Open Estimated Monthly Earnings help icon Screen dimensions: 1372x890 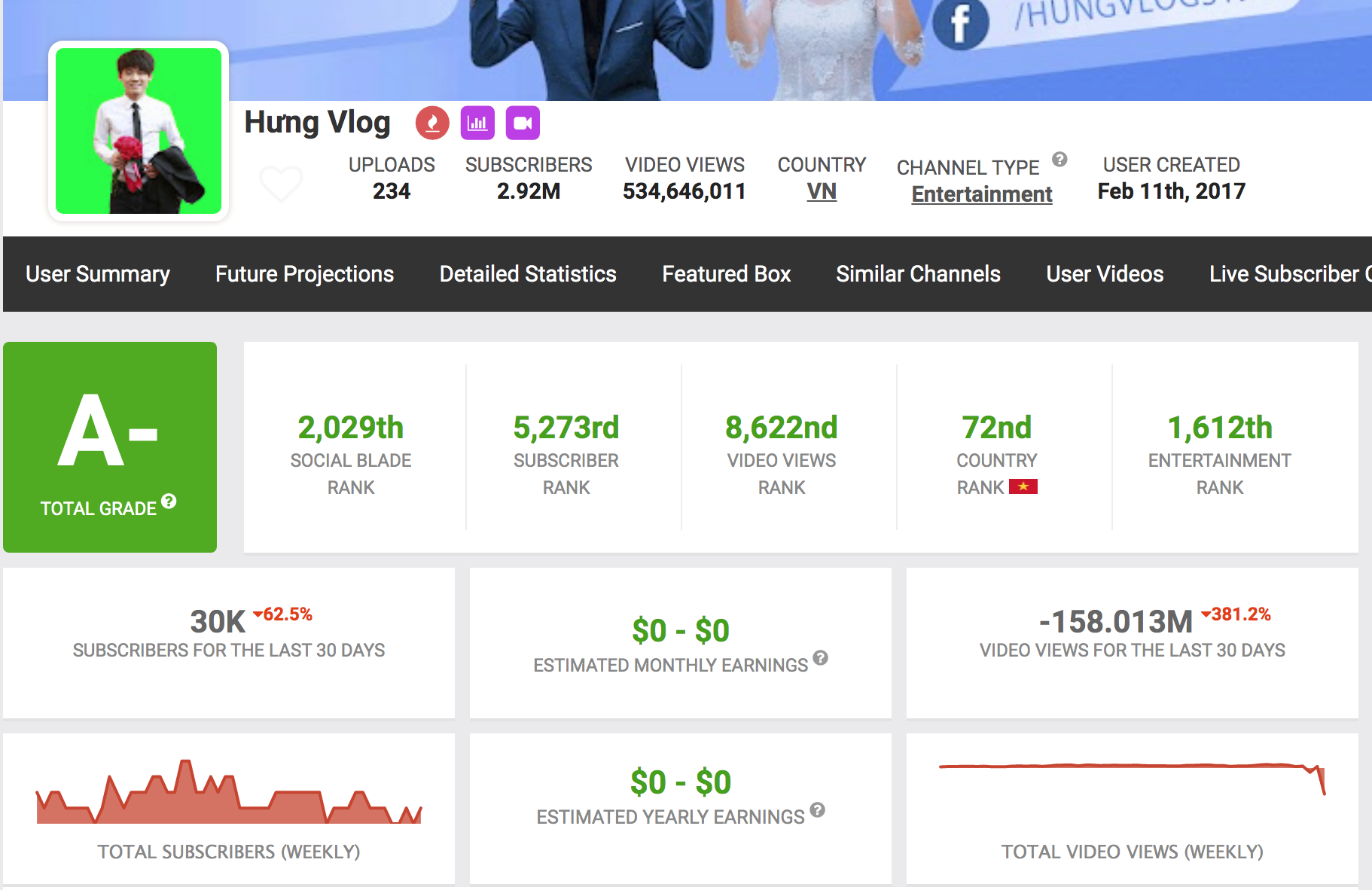[821, 657]
